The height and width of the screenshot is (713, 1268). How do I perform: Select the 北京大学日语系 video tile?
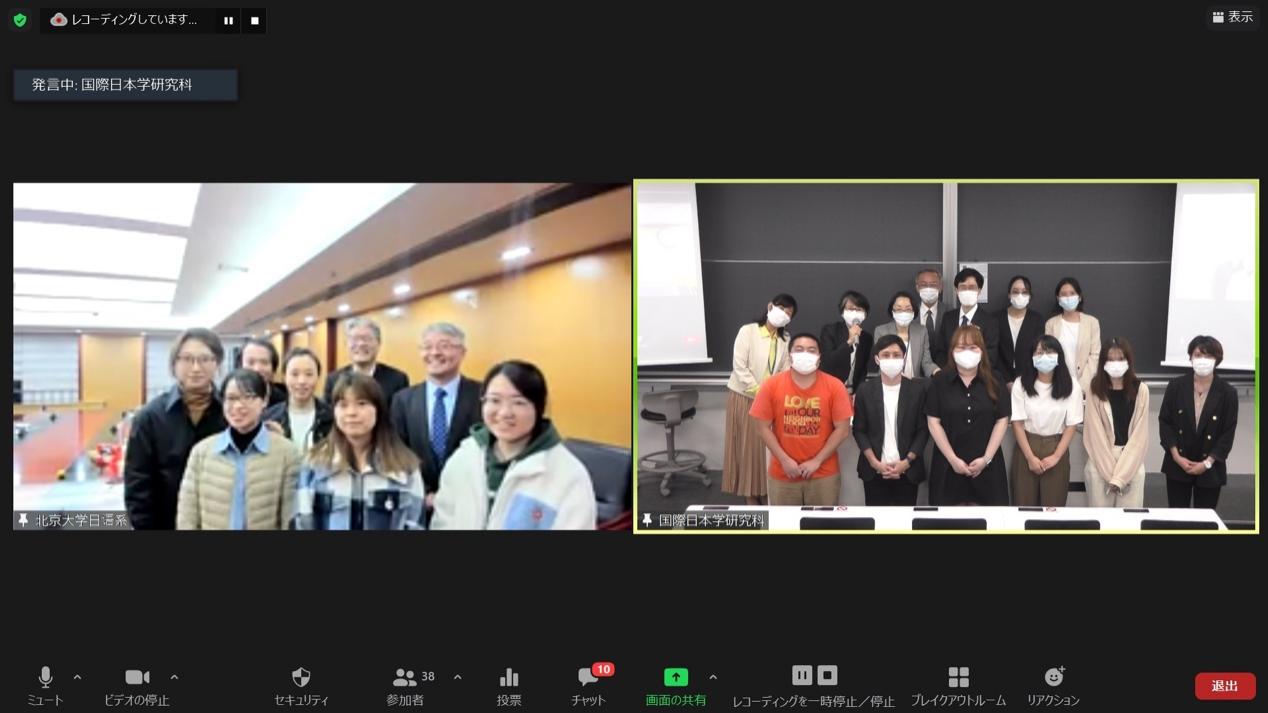coord(322,356)
